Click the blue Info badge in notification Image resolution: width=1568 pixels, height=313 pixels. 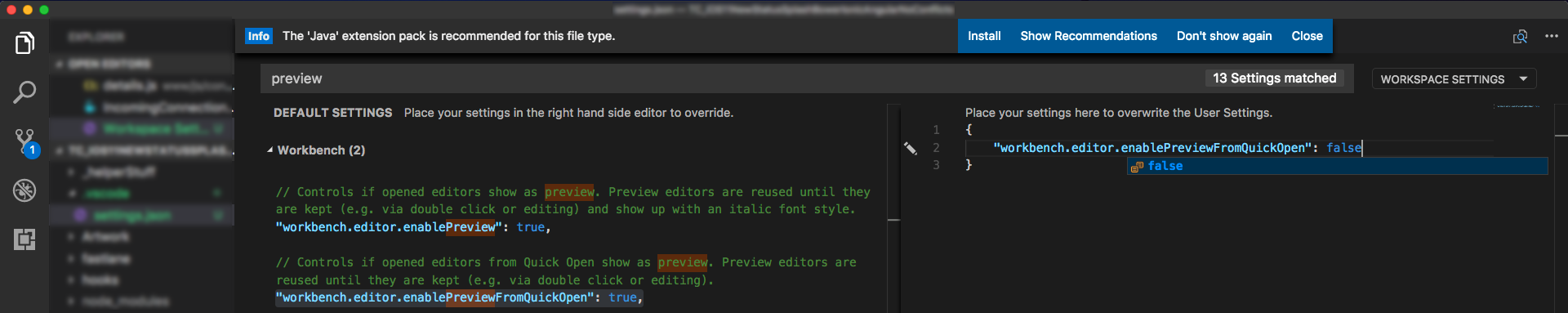click(259, 36)
